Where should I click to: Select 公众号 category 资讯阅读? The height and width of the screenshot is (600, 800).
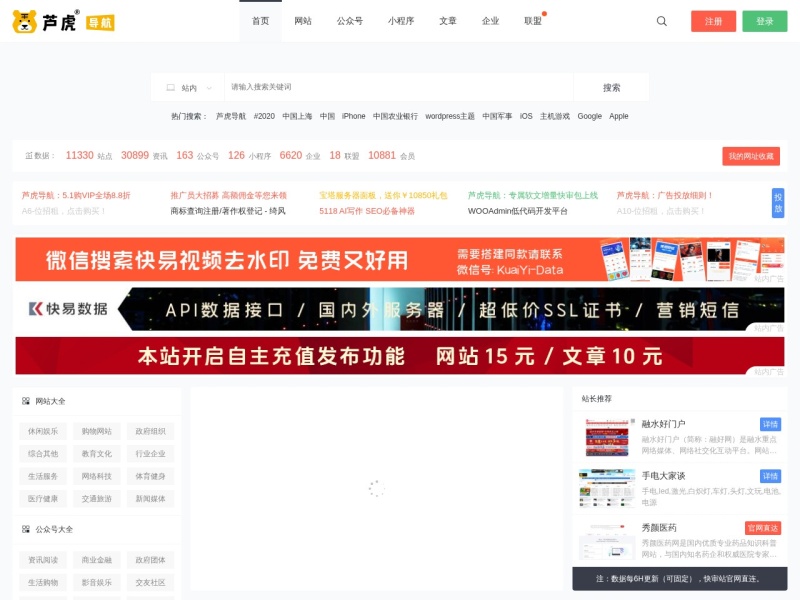(43, 560)
